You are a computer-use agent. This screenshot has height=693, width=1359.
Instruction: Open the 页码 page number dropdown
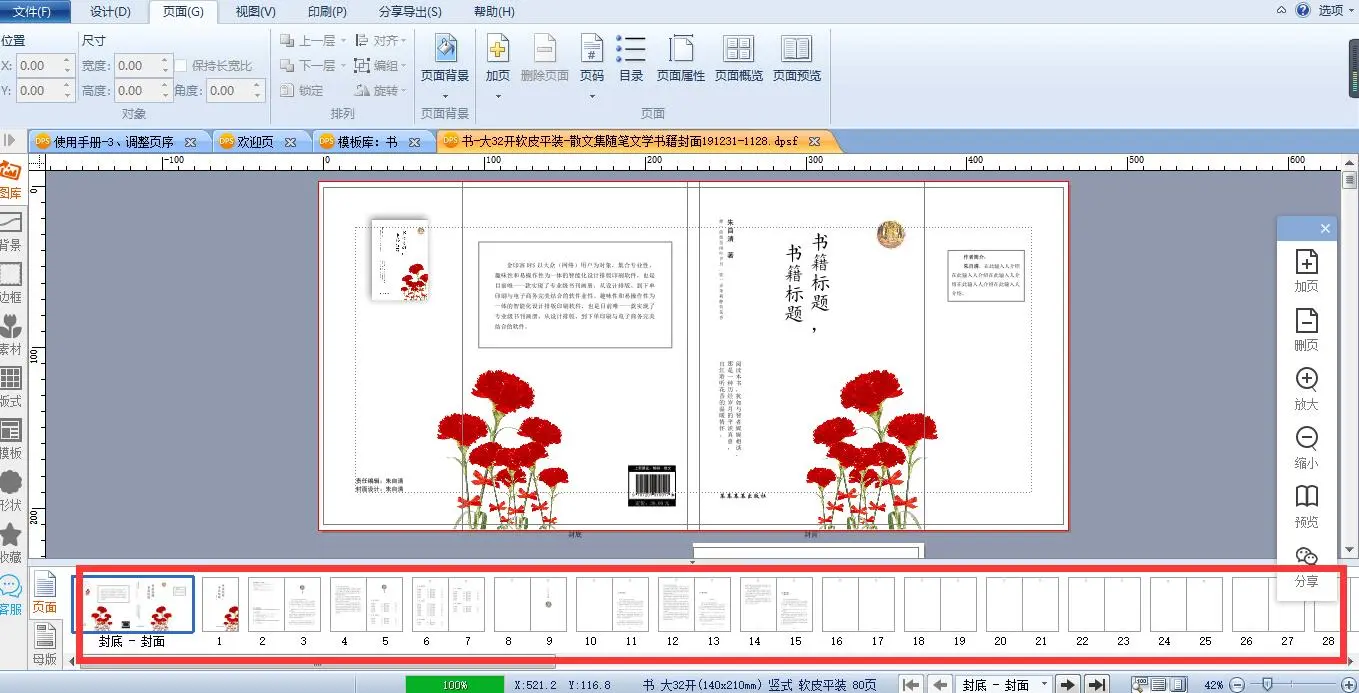pyautogui.click(x=592, y=97)
